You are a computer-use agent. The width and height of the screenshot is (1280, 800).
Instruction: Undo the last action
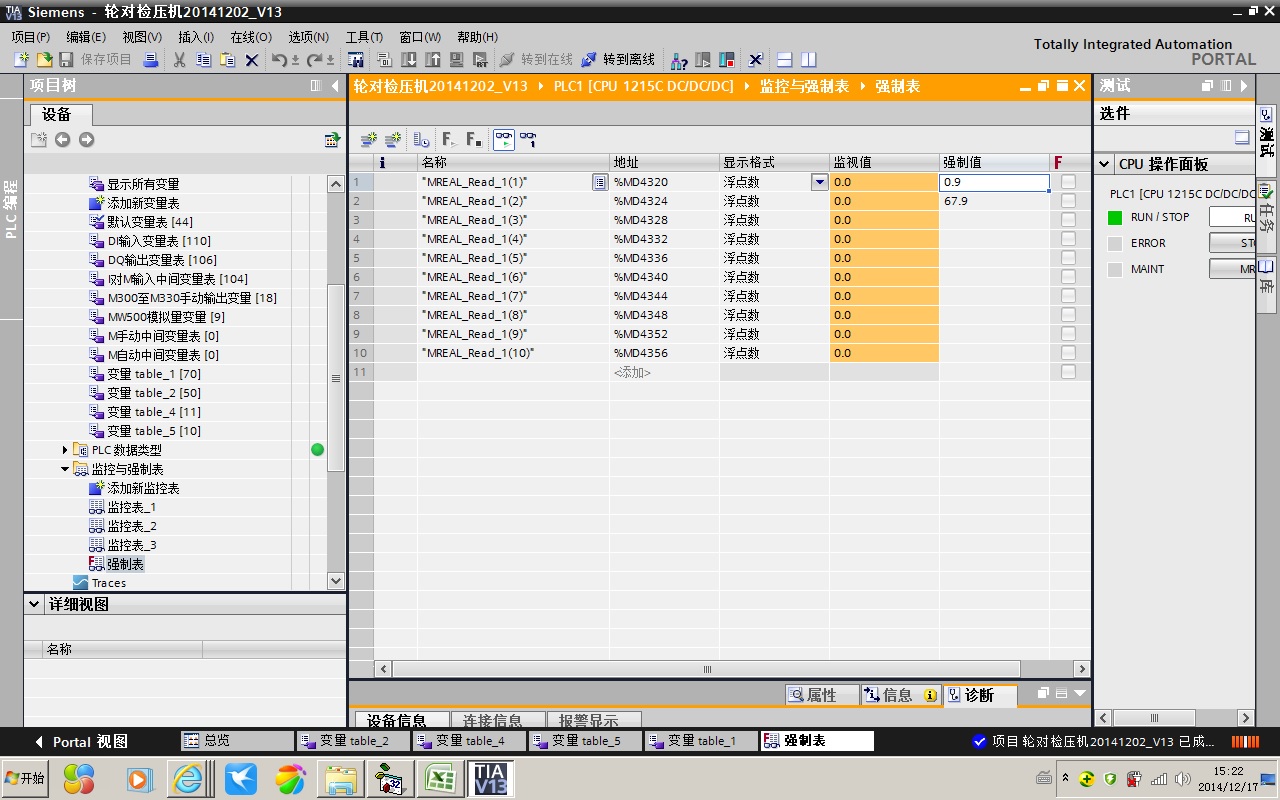coord(279,60)
